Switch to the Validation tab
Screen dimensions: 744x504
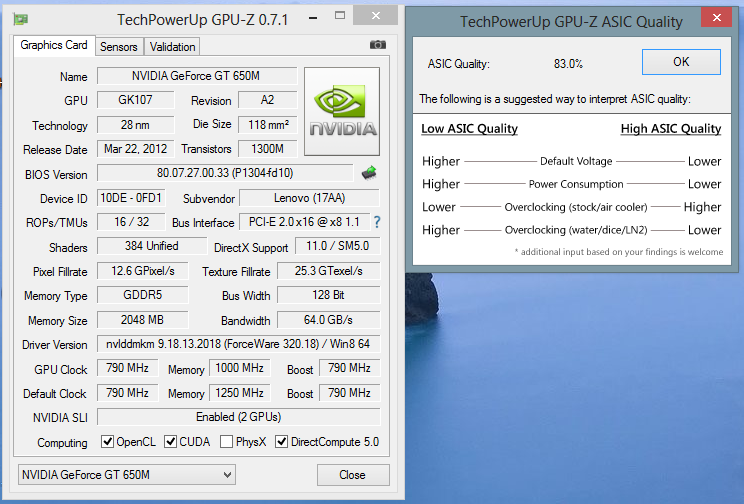click(172, 47)
